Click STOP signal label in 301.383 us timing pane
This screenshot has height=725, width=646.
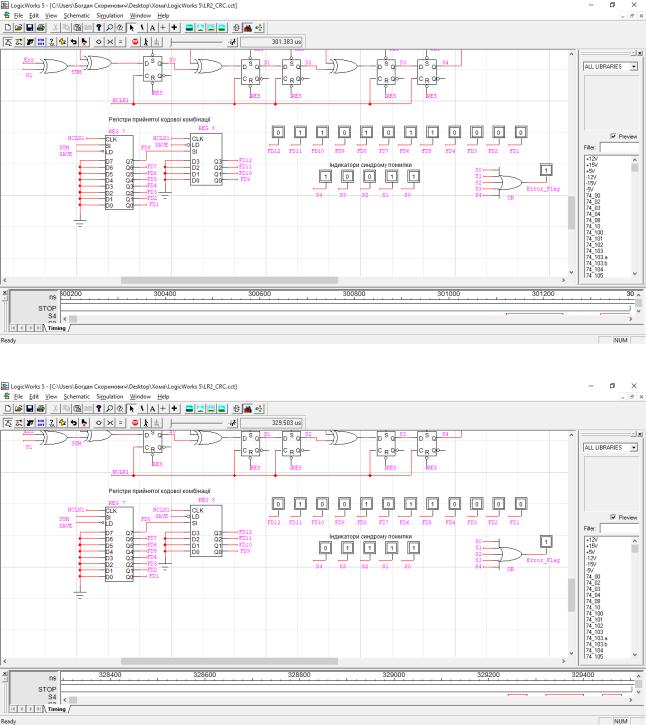coord(47,308)
